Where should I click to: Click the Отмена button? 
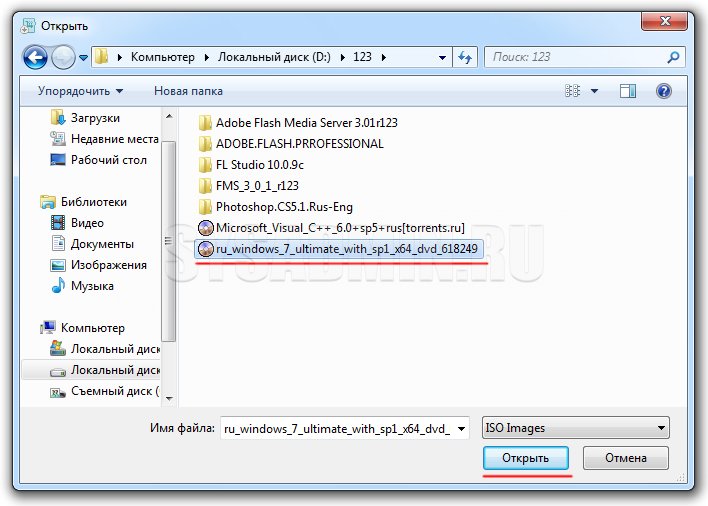626,458
